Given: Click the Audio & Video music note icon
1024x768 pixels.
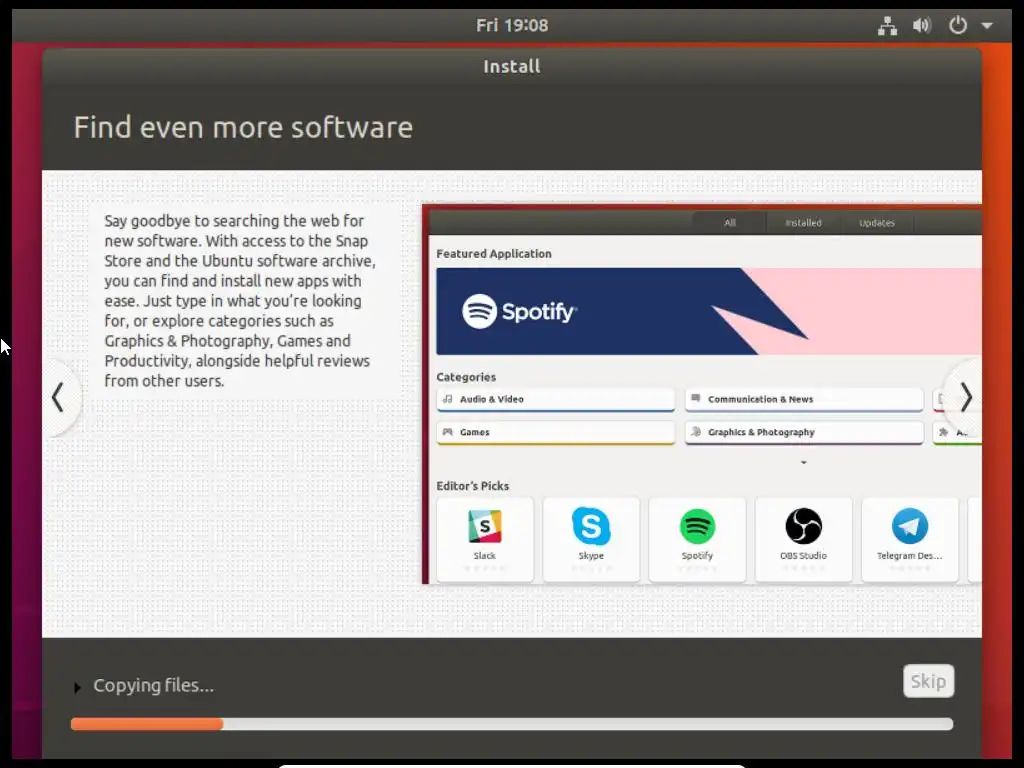Looking at the screenshot, I should click(x=447, y=398).
